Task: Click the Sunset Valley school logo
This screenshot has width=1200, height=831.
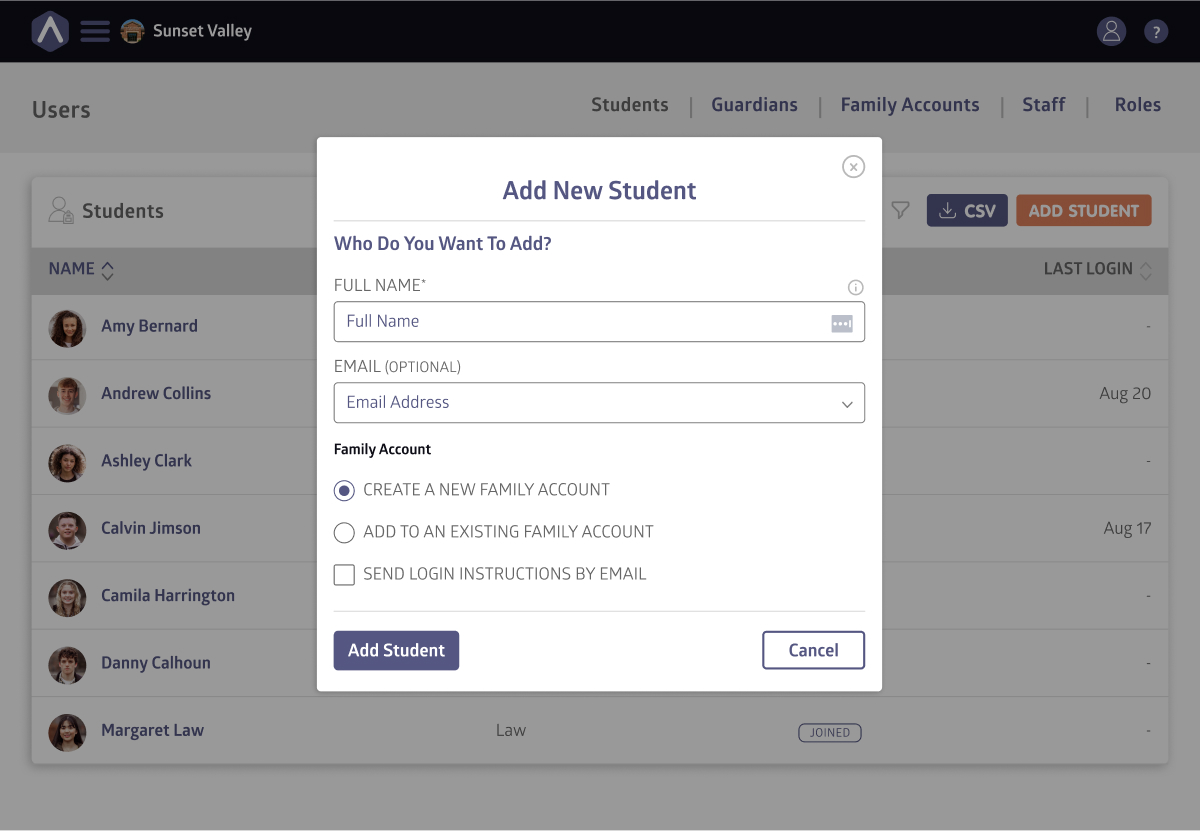Action: pos(132,31)
